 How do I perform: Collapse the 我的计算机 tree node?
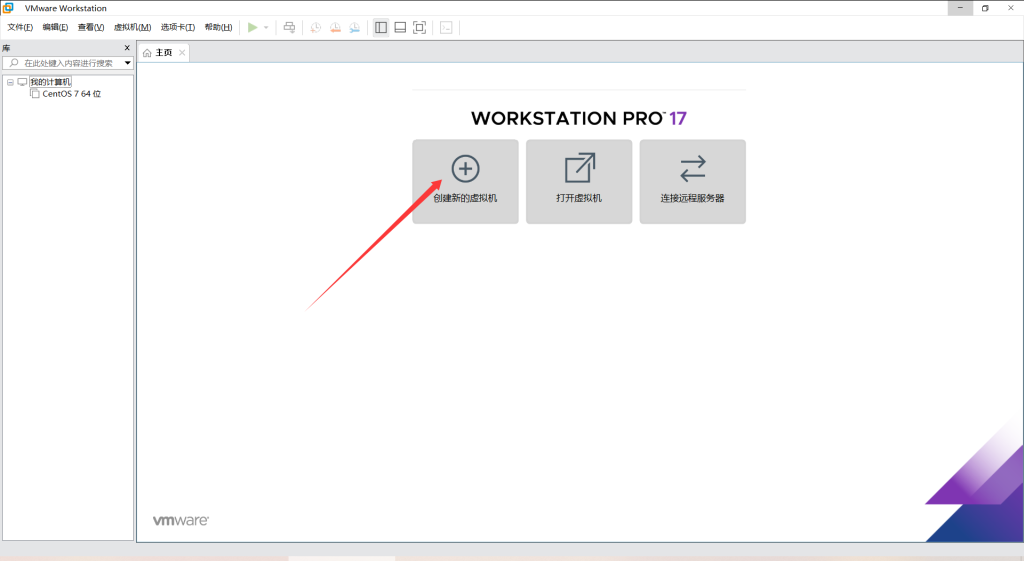tap(10, 82)
